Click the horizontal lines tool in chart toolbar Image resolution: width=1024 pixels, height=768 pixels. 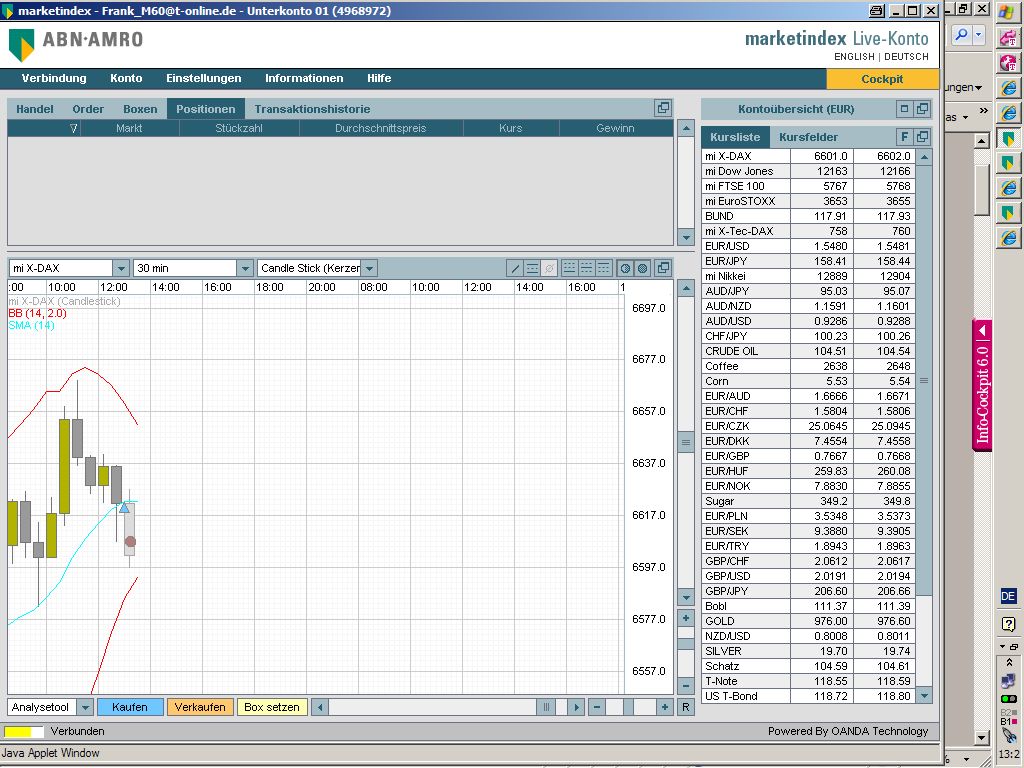coord(533,268)
